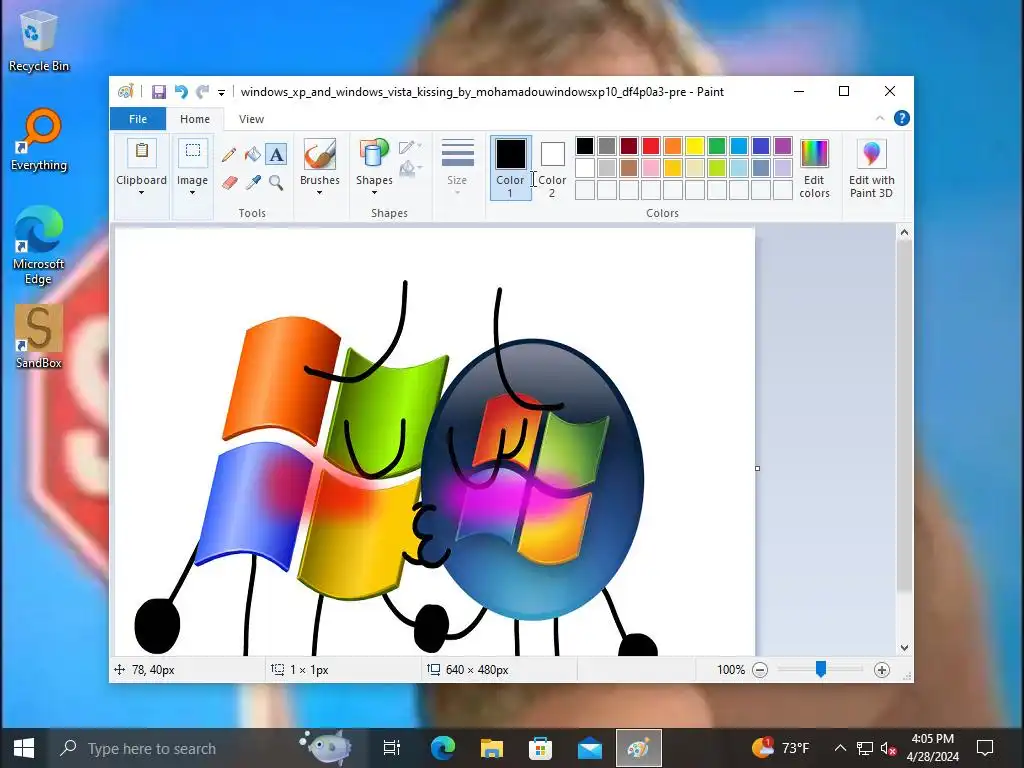Expand the Clipboard dropdown

click(x=141, y=193)
